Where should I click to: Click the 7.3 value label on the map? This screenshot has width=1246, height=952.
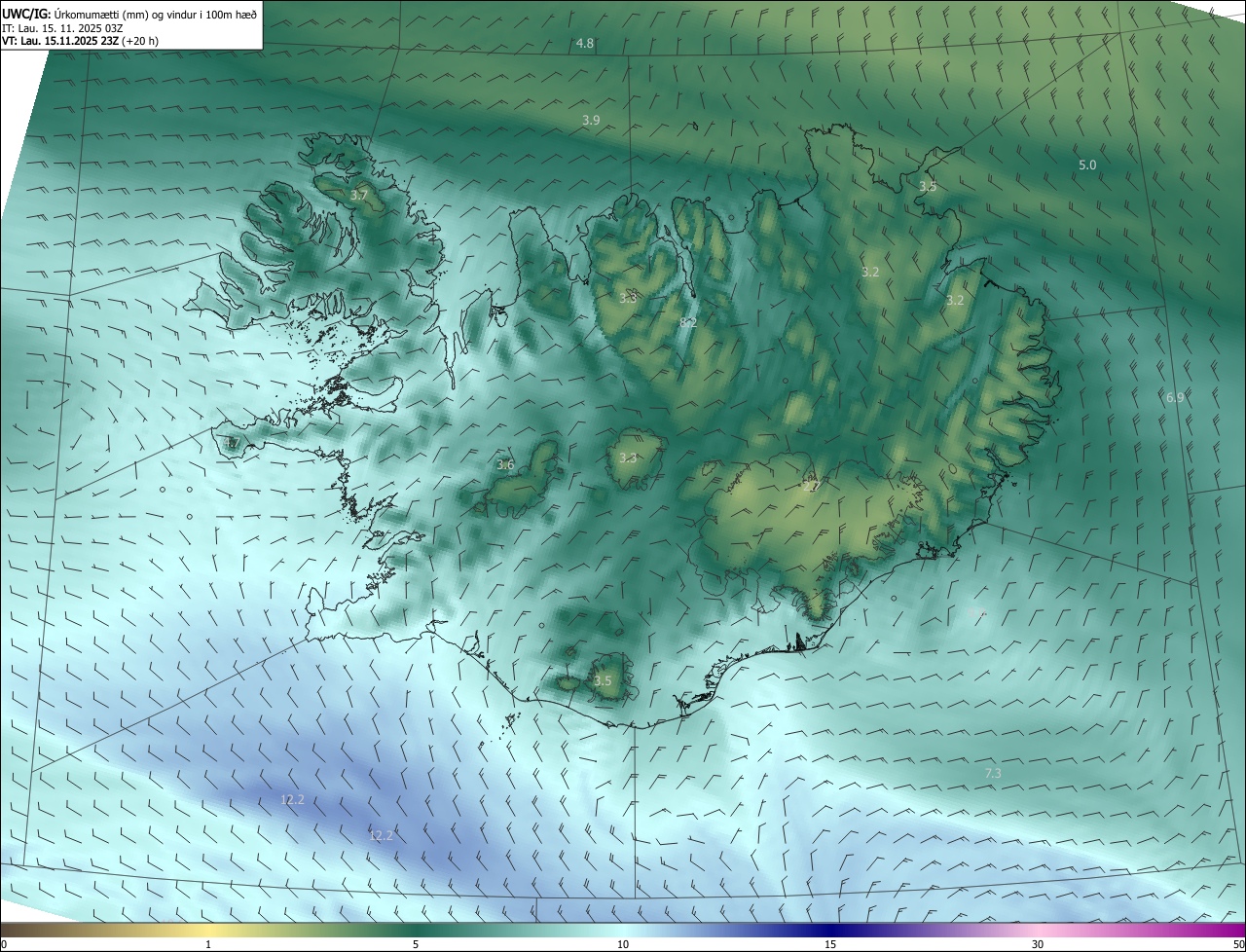tap(993, 773)
